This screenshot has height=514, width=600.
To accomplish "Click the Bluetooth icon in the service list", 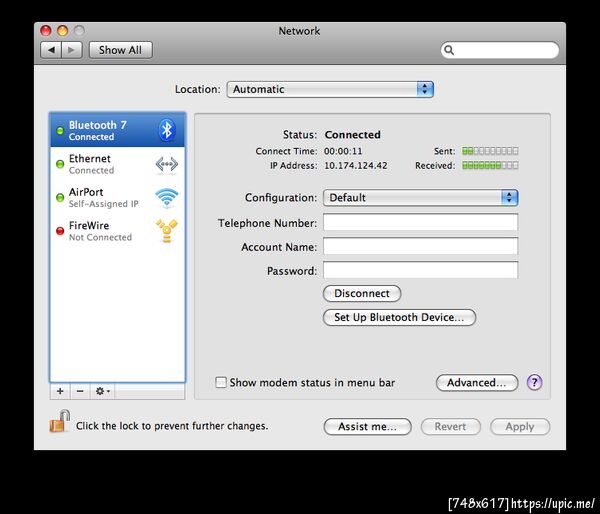I will click(x=167, y=130).
